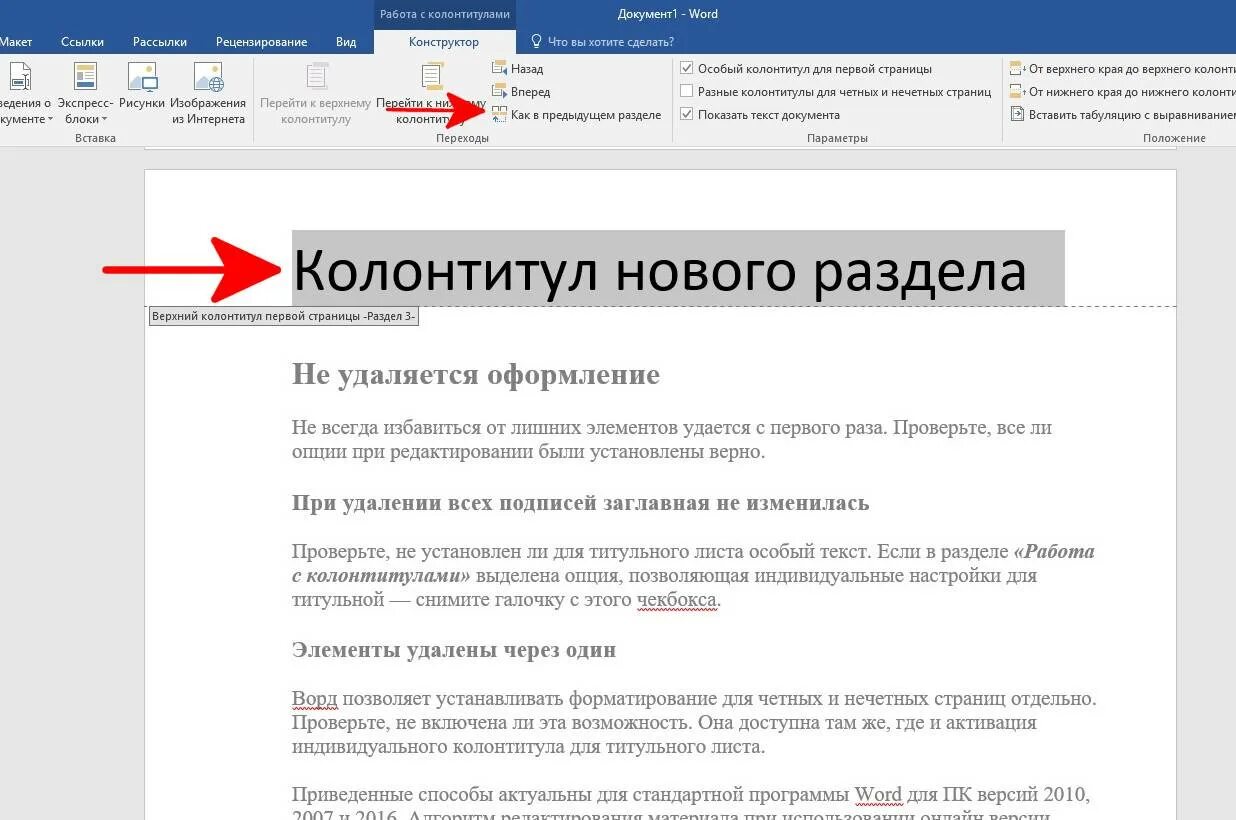Open the Вид ribbon tab
1236x820 pixels.
pos(346,42)
